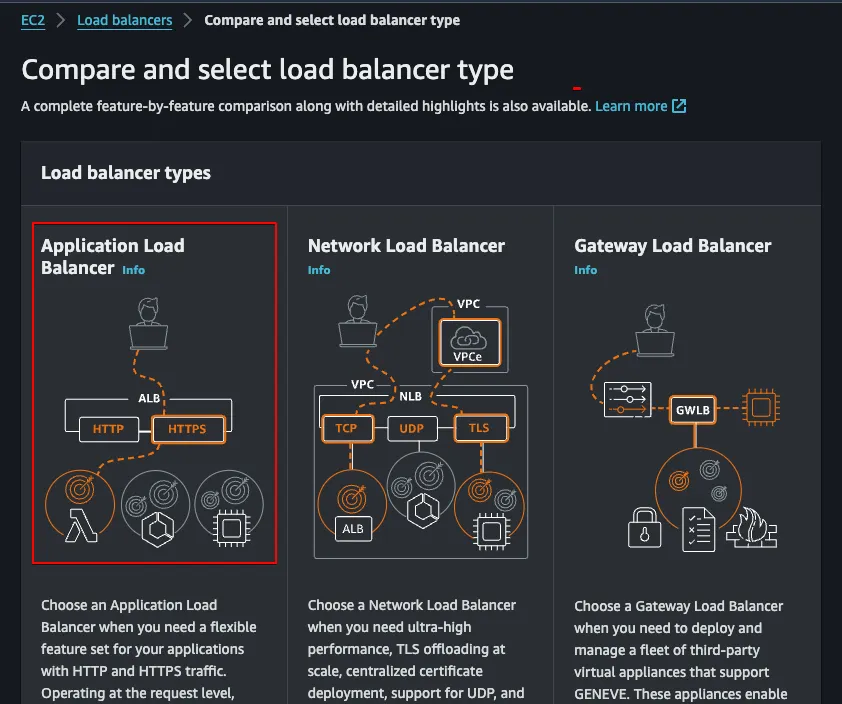The width and height of the screenshot is (842, 704).
Task: Open Info link for Gateway Load Balancer
Action: 585,270
